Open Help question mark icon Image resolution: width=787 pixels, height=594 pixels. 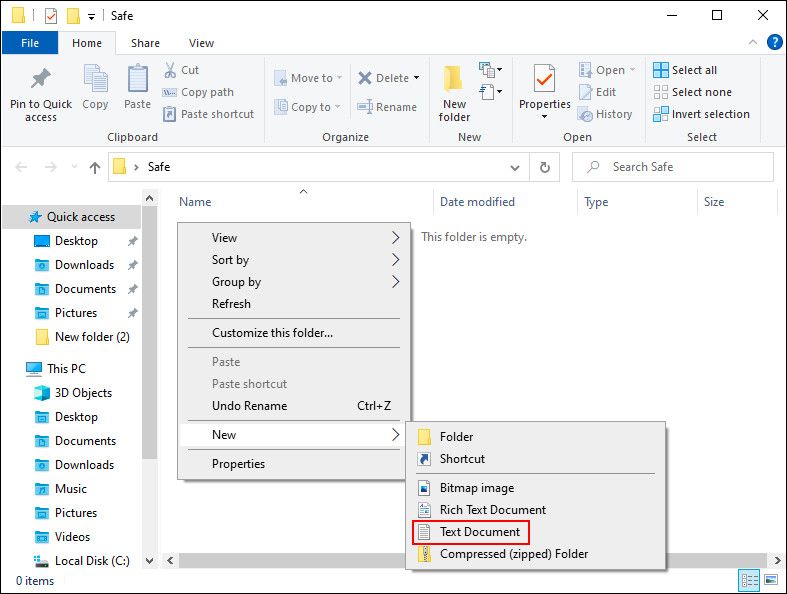(x=774, y=42)
